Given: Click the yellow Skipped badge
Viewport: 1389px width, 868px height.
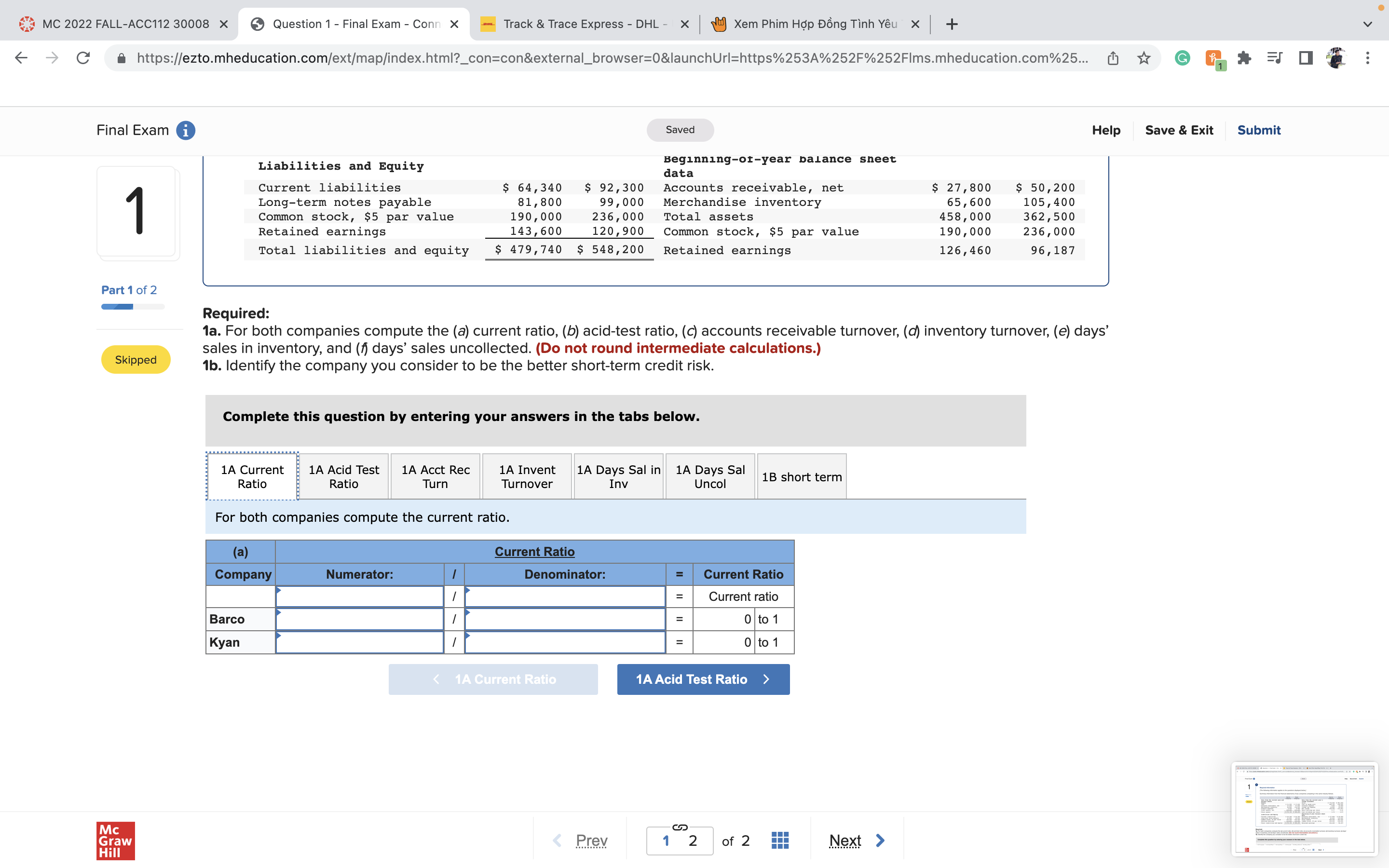Looking at the screenshot, I should tap(135, 359).
